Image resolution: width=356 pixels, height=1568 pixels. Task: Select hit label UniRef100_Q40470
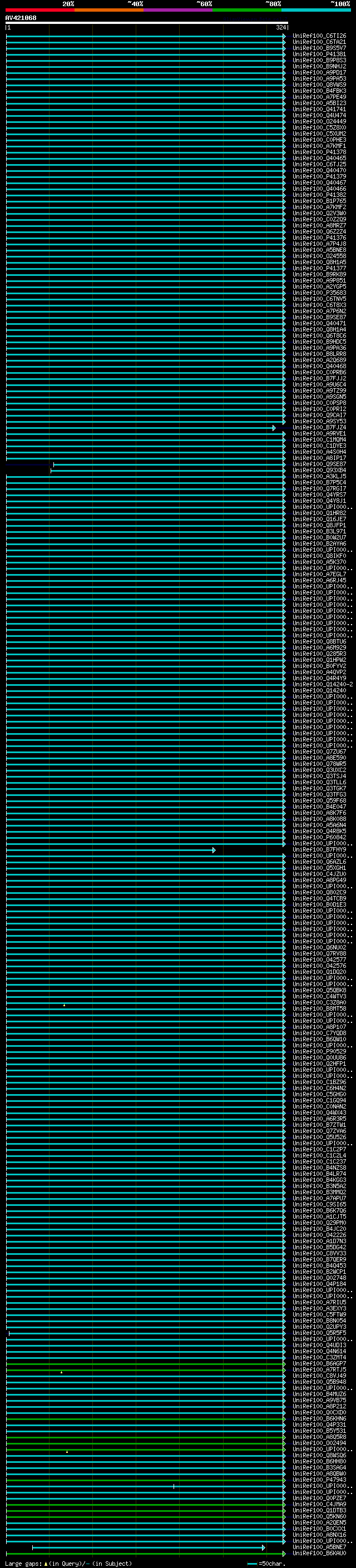pyautogui.click(x=319, y=171)
